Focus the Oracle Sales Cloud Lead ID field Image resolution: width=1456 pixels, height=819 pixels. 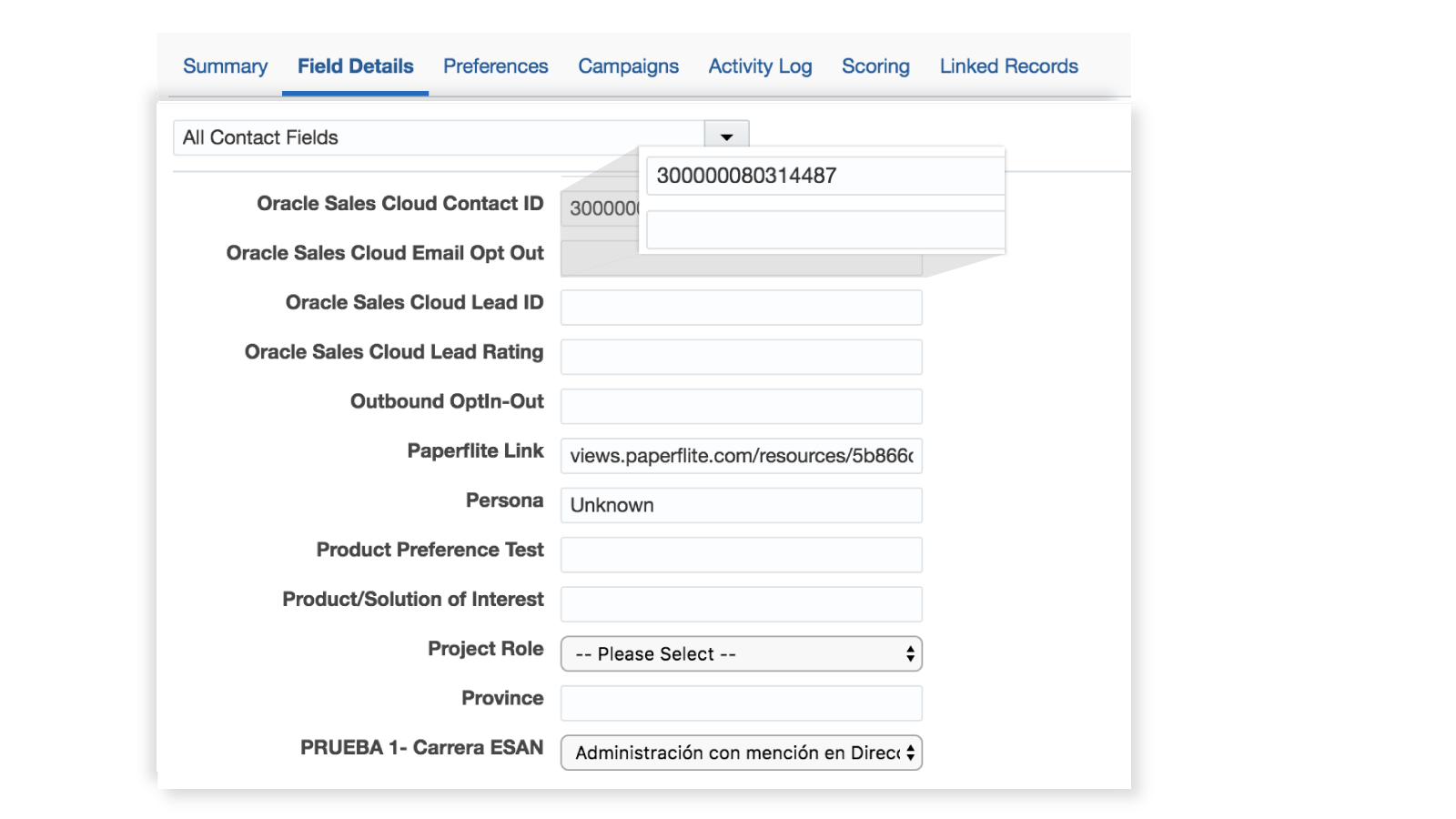pos(741,308)
